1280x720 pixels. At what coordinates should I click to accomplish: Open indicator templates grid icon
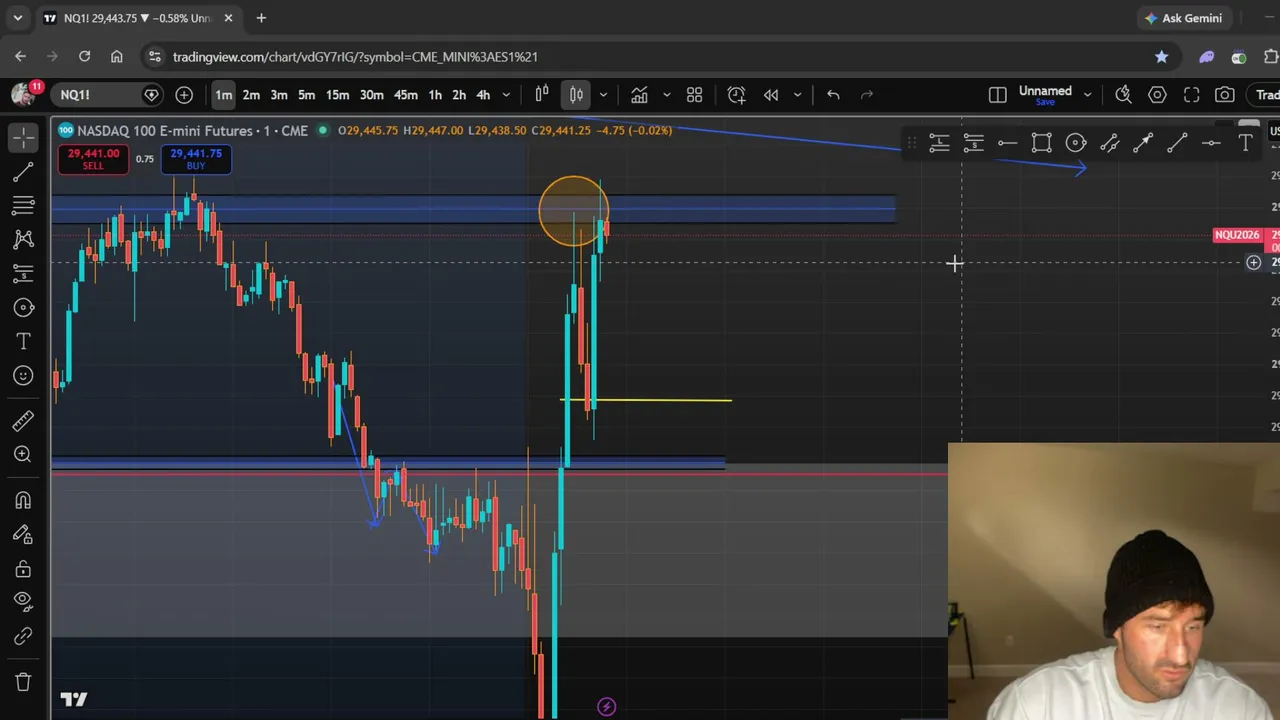pos(694,95)
